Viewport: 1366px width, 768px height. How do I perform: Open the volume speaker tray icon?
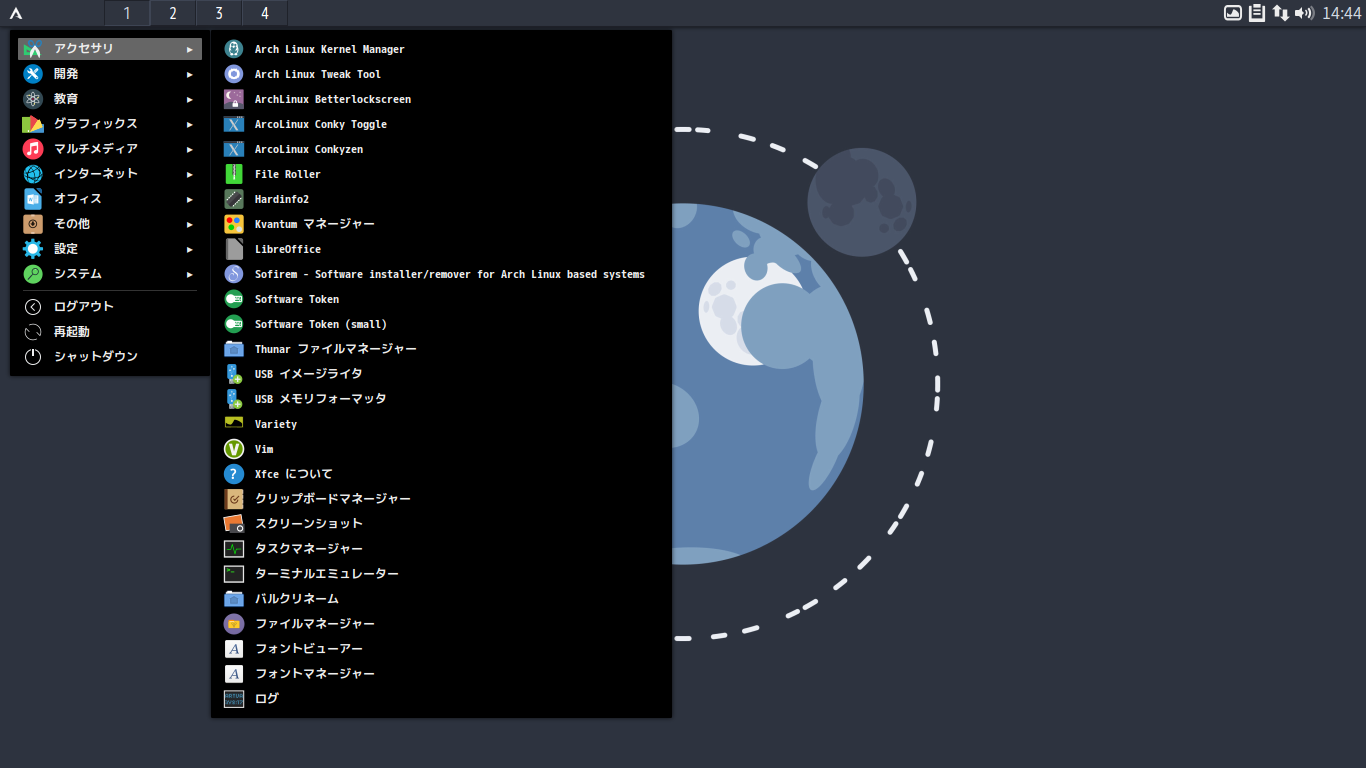coord(1304,13)
